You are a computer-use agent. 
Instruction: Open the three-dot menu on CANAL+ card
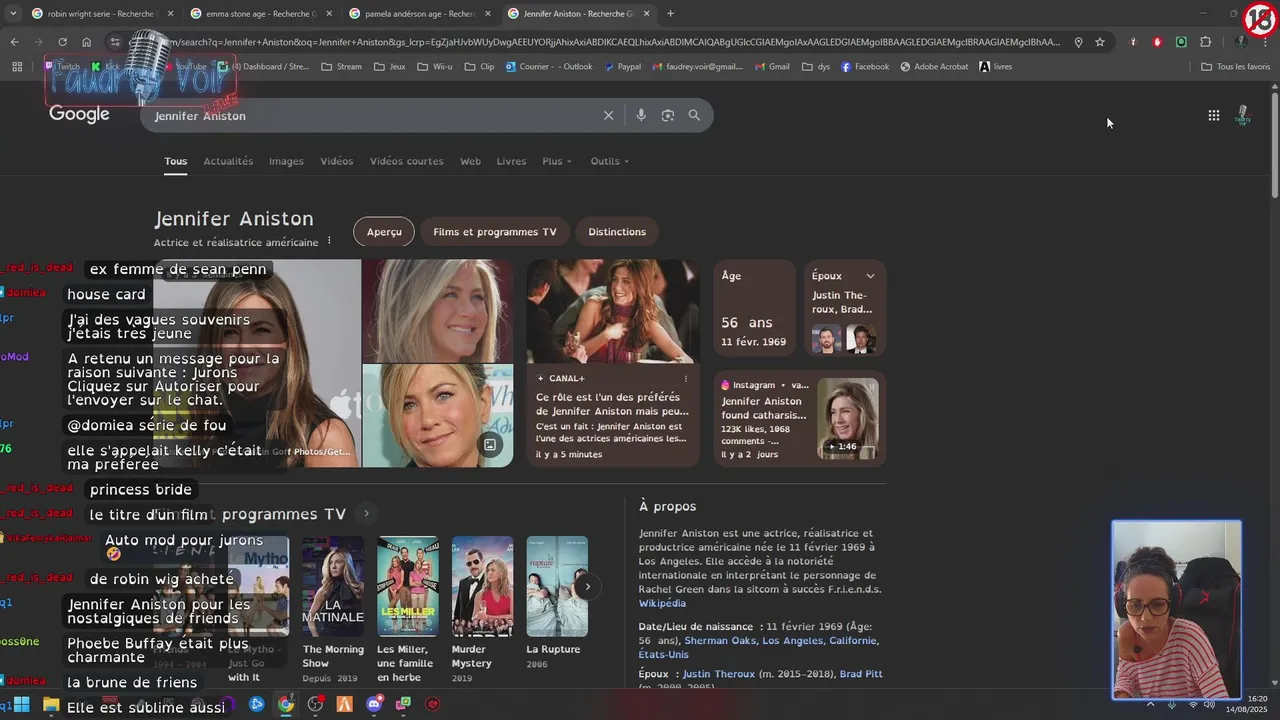686,379
